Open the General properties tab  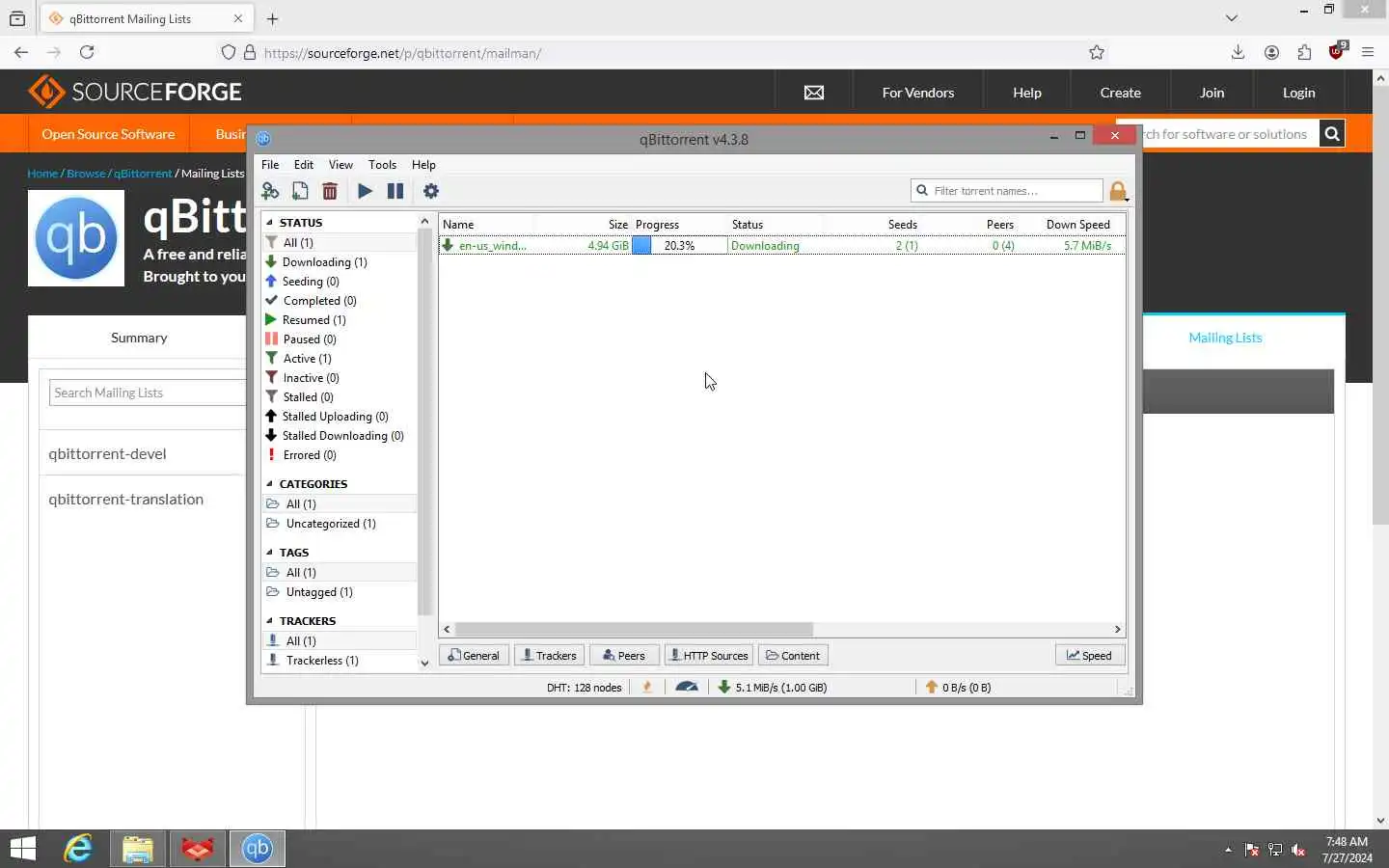click(x=474, y=655)
